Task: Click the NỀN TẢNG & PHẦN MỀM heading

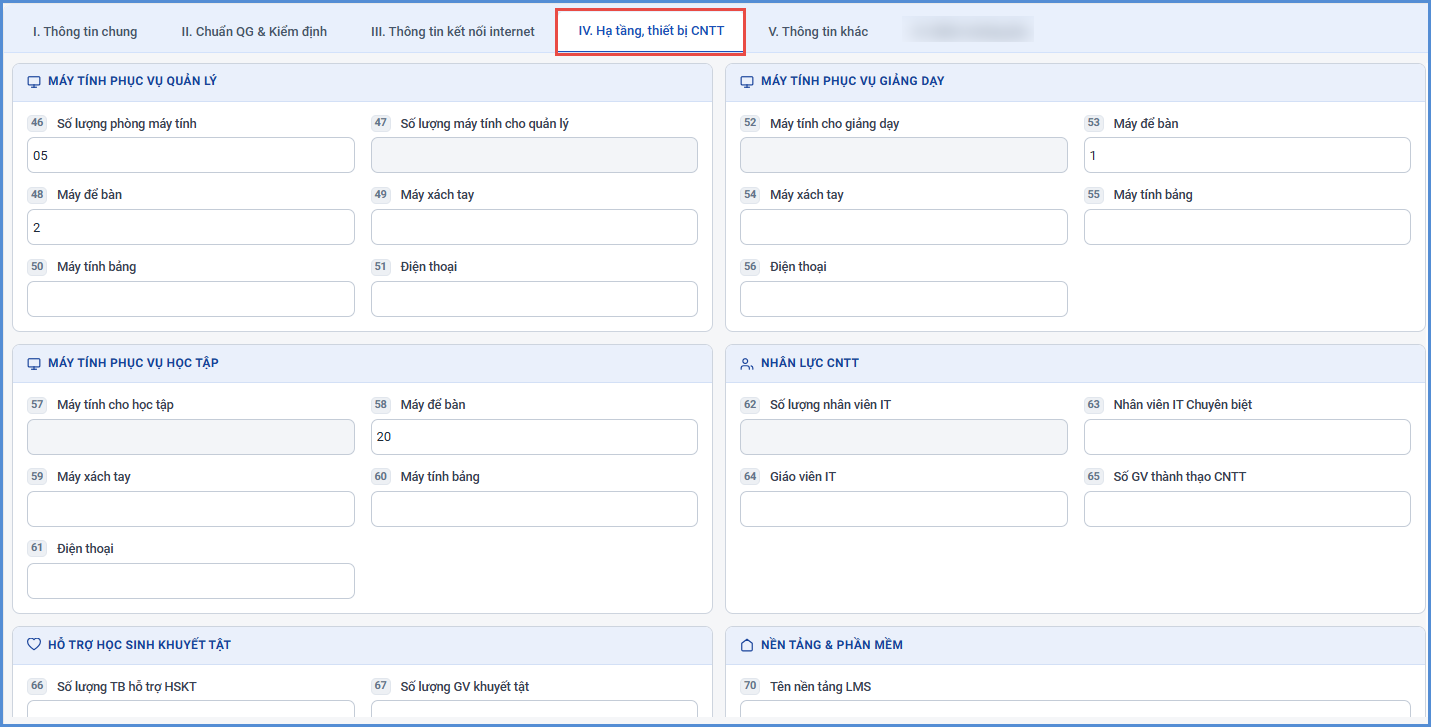Action: click(832, 645)
